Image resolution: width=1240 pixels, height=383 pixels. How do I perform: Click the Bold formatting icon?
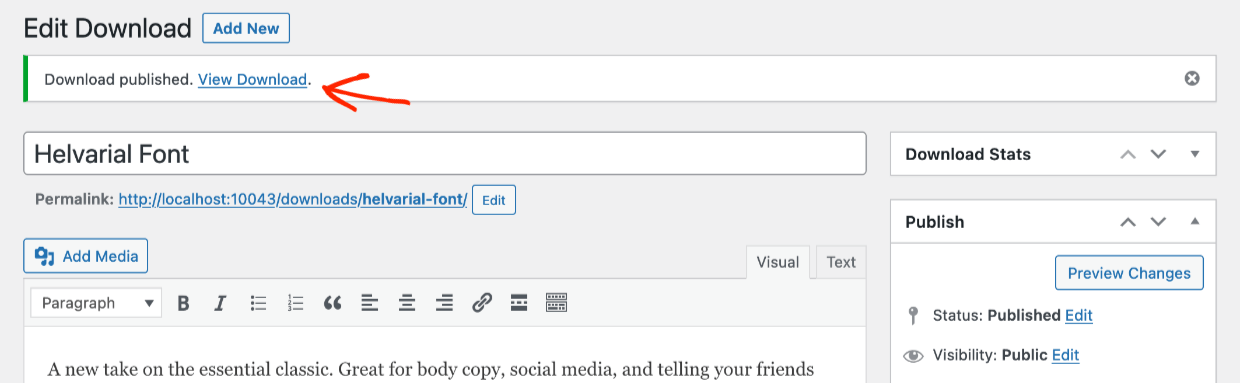click(183, 303)
